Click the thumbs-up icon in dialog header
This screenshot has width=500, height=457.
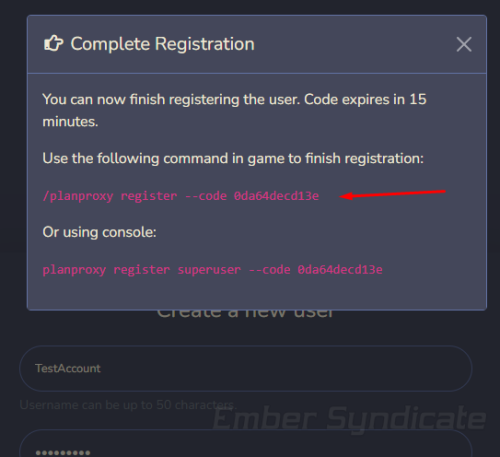(53, 43)
